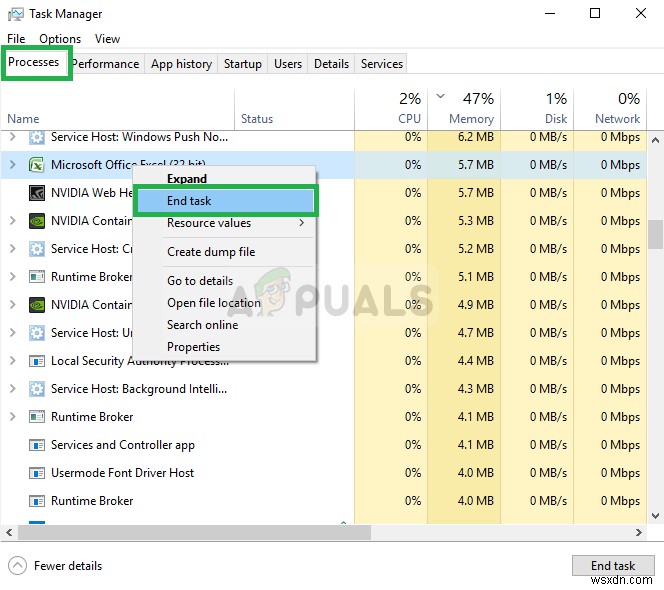The height and width of the screenshot is (590, 664).
Task: Switch to the App history tab
Action: [x=181, y=64]
